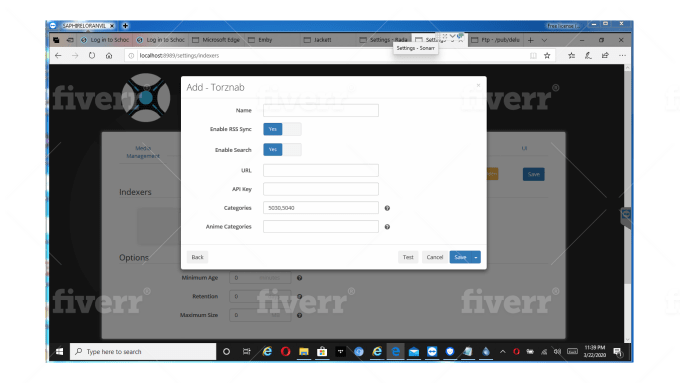Click the background Save button on settings page

pos(533,174)
